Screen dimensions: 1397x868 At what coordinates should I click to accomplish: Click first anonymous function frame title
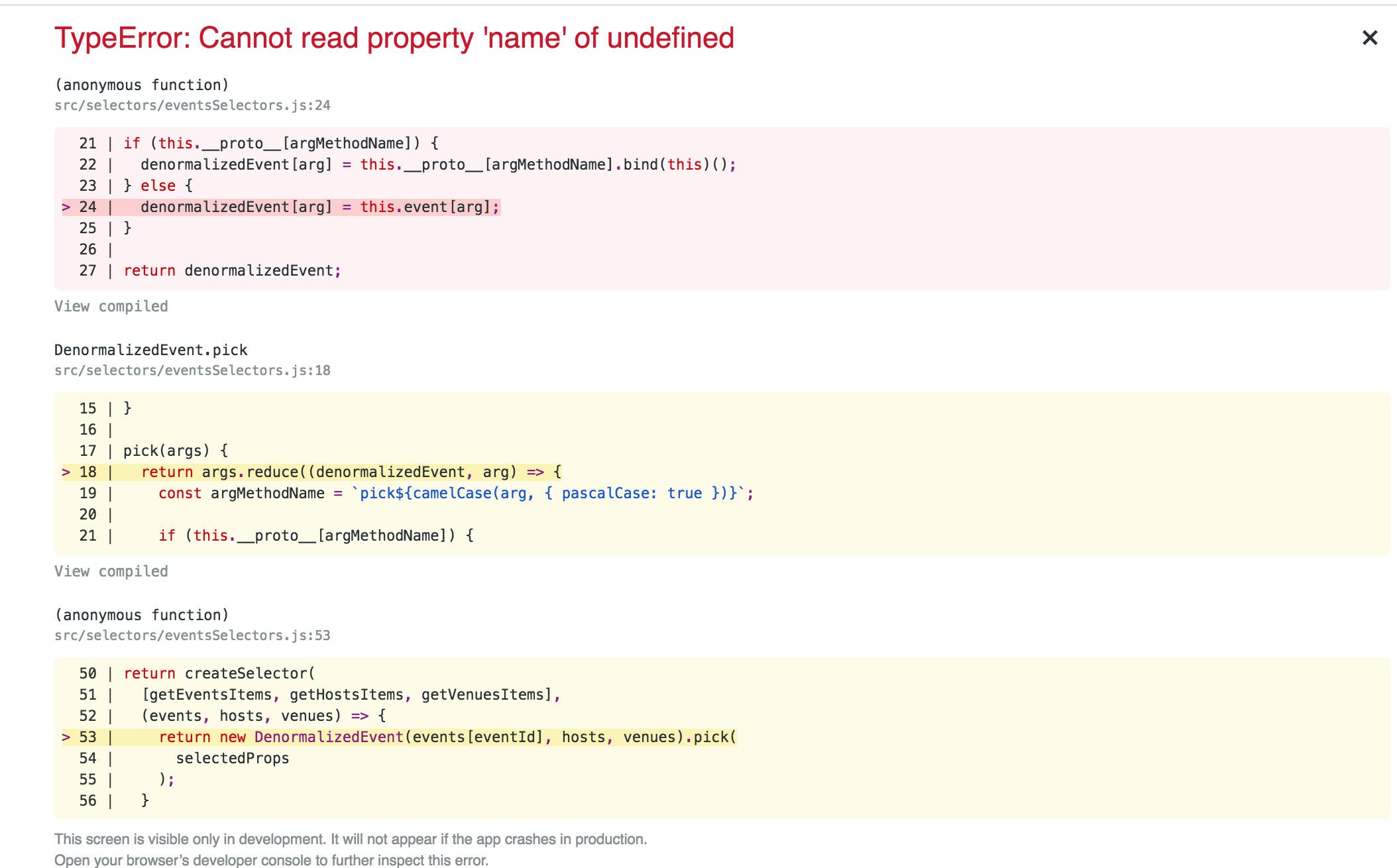click(x=141, y=85)
